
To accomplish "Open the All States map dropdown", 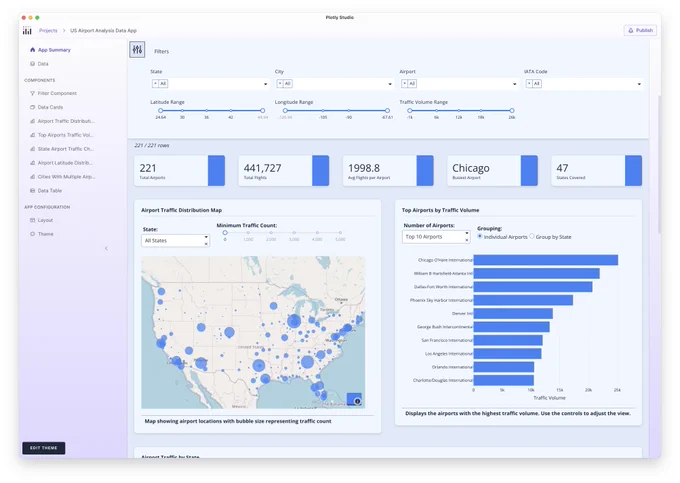I will [206, 237].
